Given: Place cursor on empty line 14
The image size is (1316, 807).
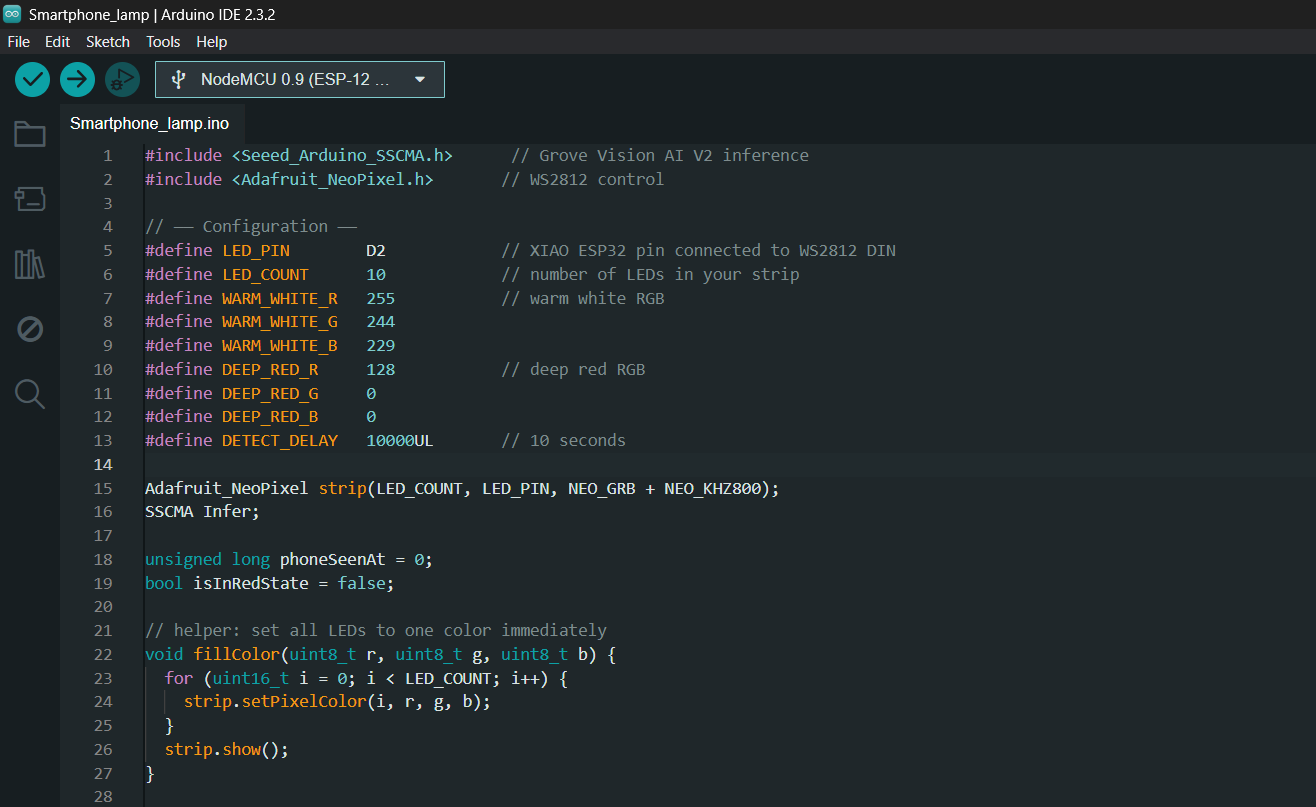Looking at the screenshot, I should click(x=400, y=465).
